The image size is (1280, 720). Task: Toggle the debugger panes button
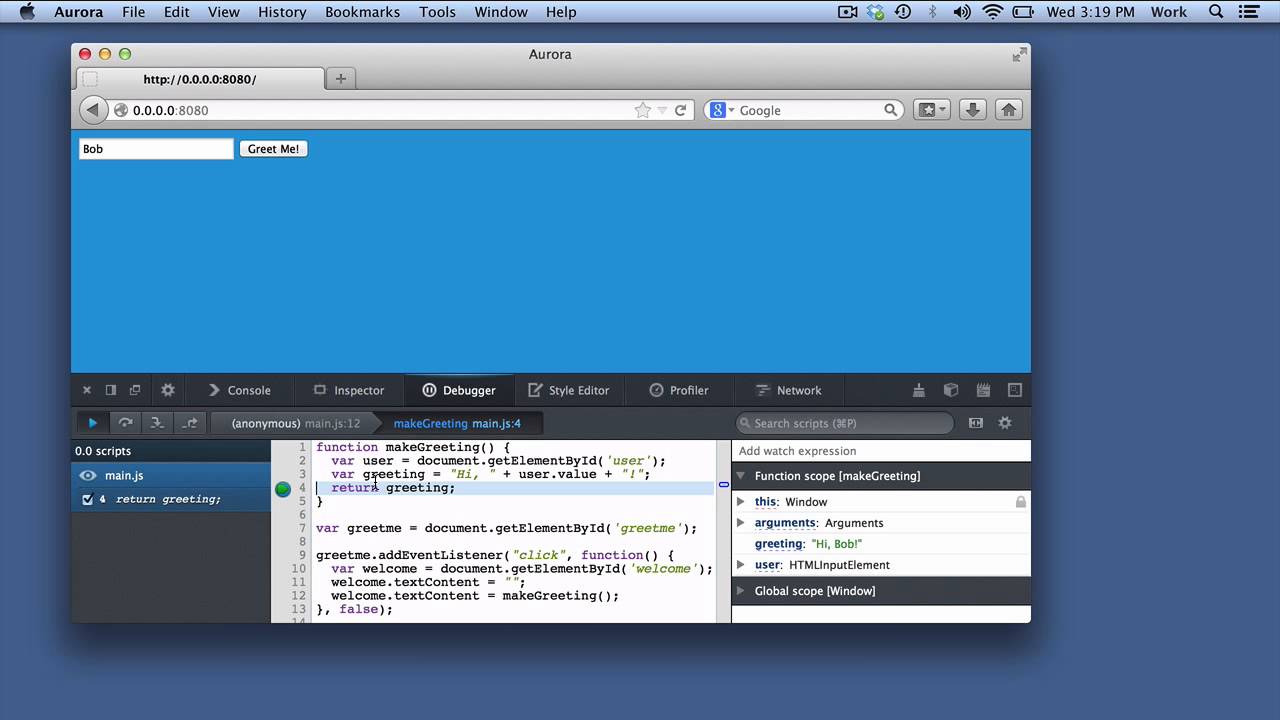(x=976, y=423)
